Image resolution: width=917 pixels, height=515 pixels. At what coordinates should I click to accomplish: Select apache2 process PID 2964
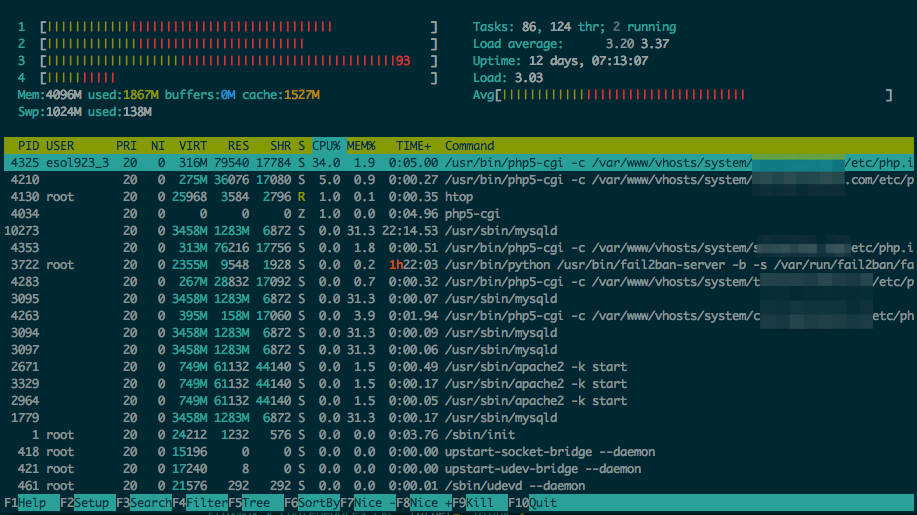pos(458,400)
